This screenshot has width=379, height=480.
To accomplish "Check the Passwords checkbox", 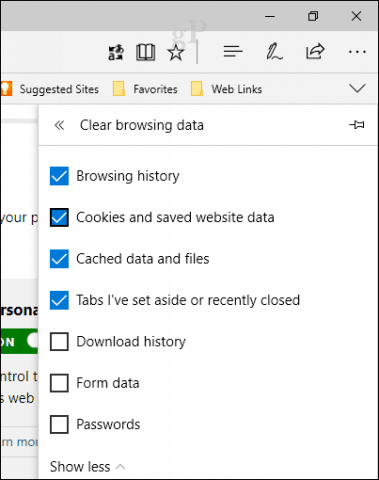I will (x=59, y=424).
